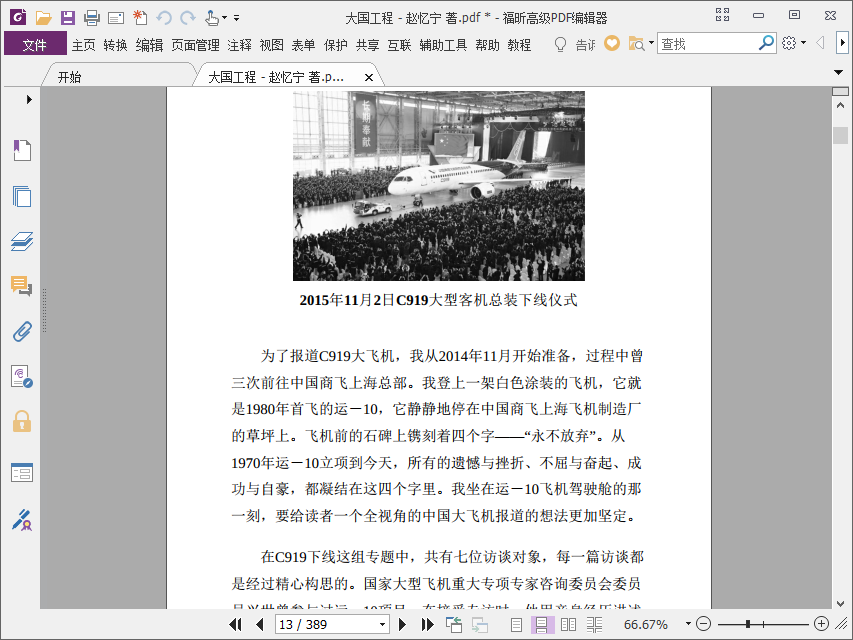Go to the next page
Screen dimensions: 853x640
tap(402, 624)
